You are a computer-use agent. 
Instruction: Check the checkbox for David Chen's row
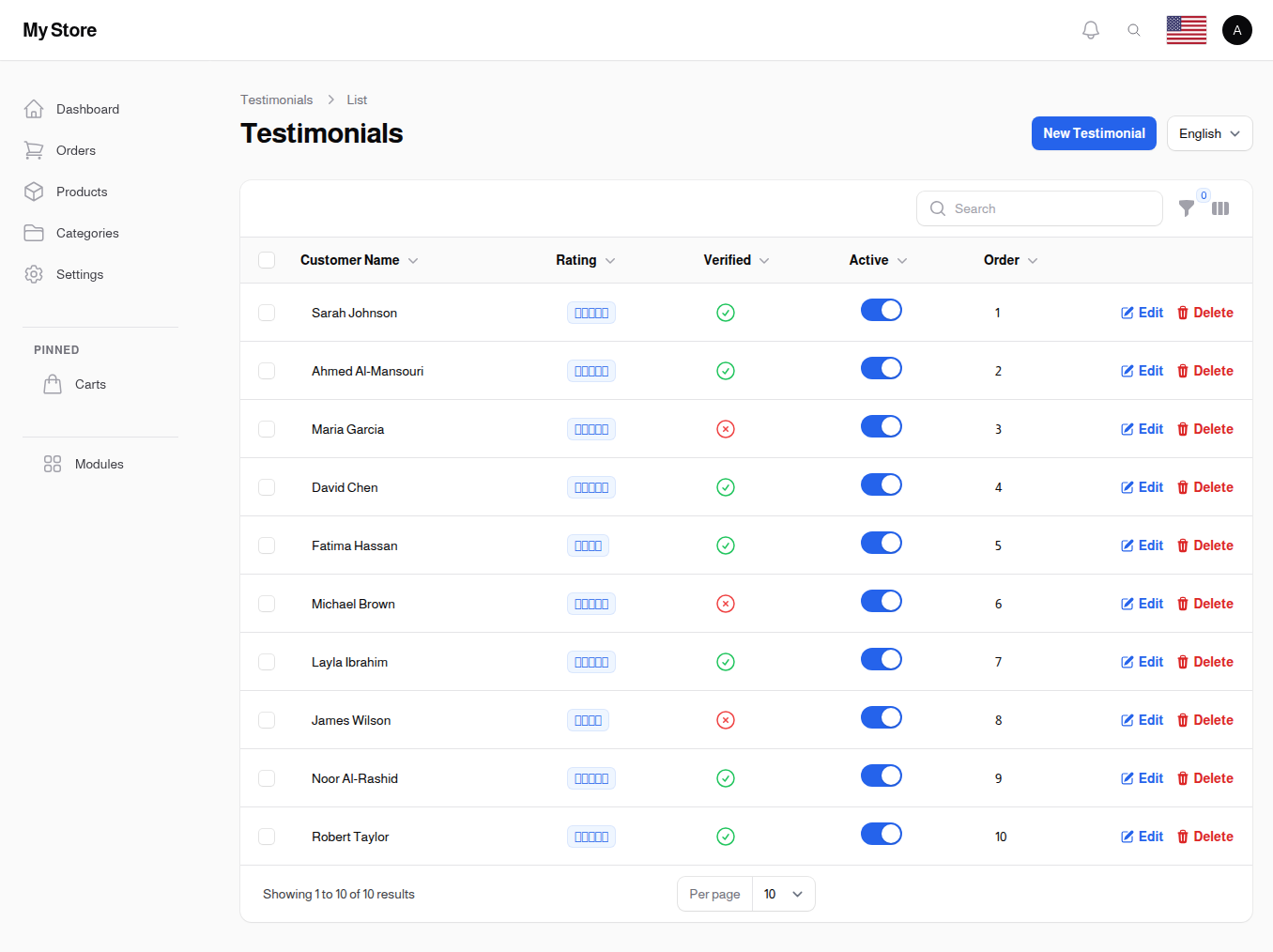tap(267, 487)
